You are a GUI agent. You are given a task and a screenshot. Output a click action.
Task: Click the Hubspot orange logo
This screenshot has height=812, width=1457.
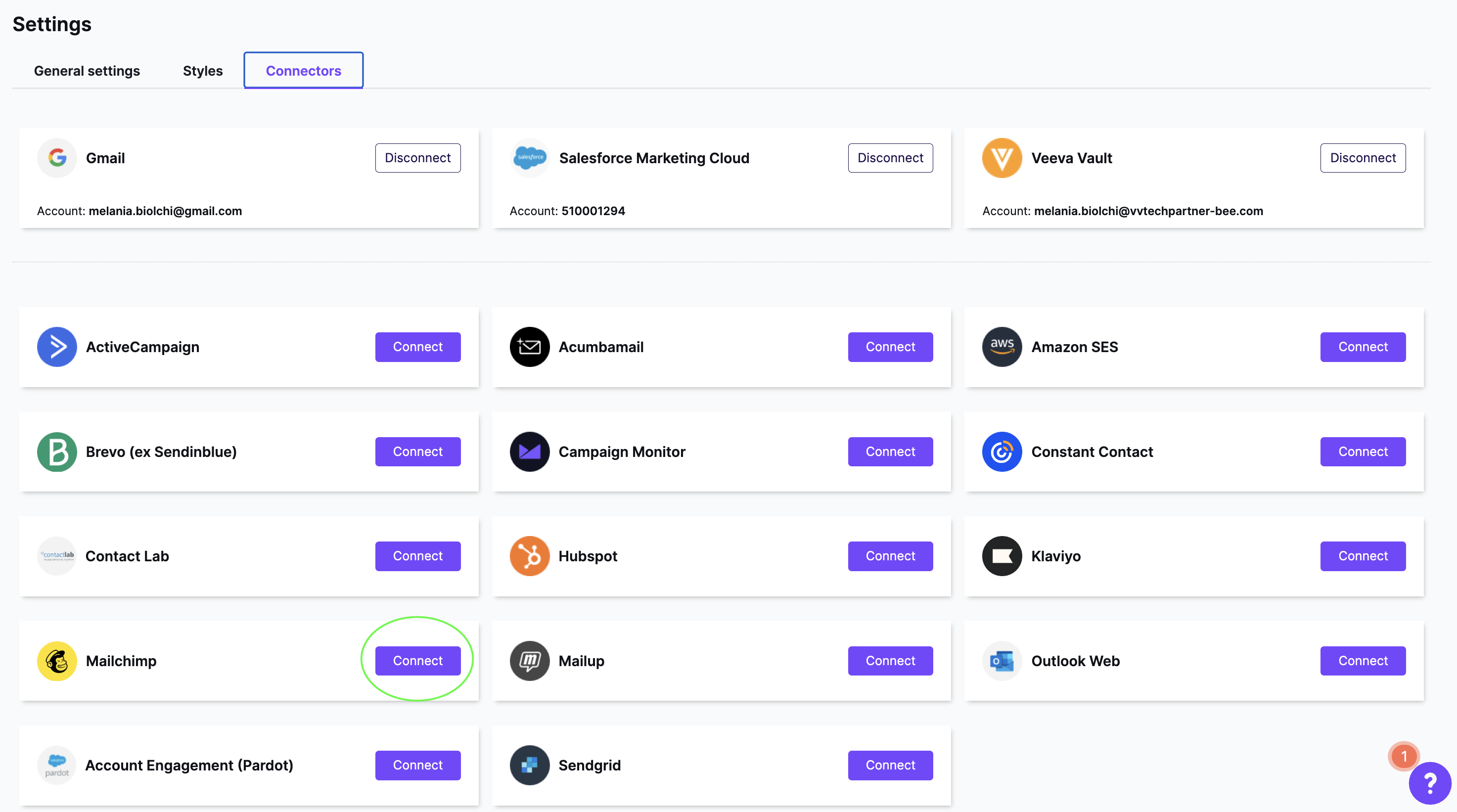[529, 556]
